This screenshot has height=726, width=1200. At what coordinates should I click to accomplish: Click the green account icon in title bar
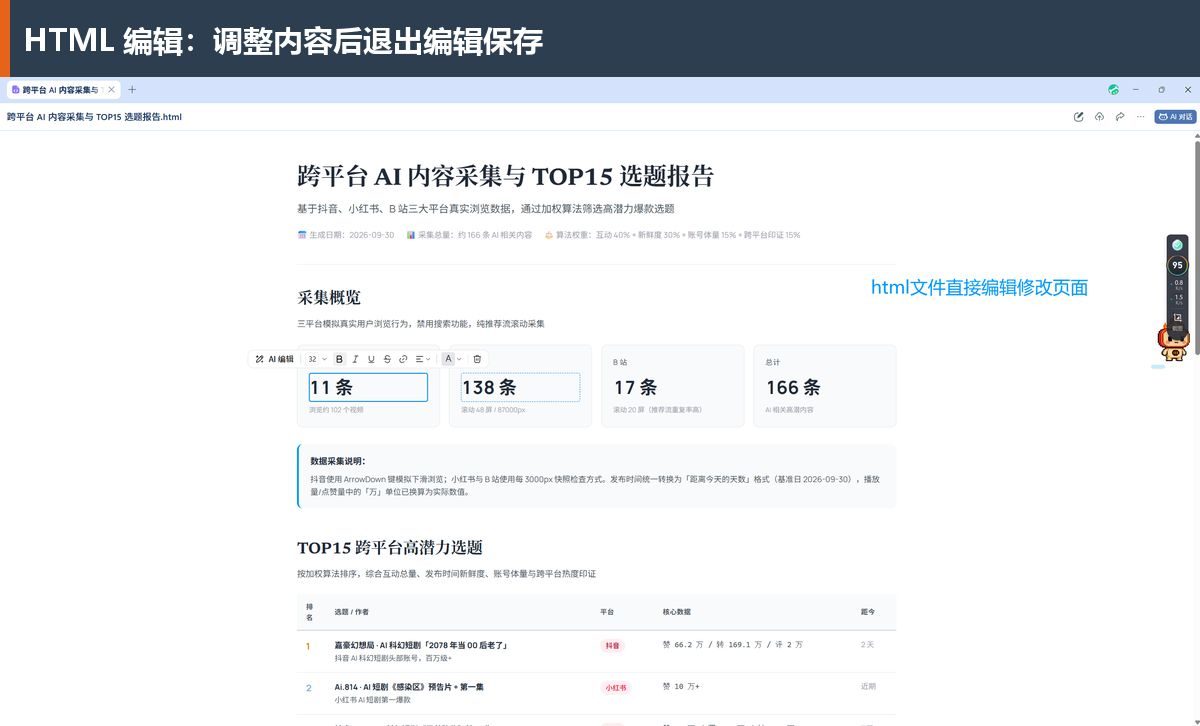point(1113,90)
